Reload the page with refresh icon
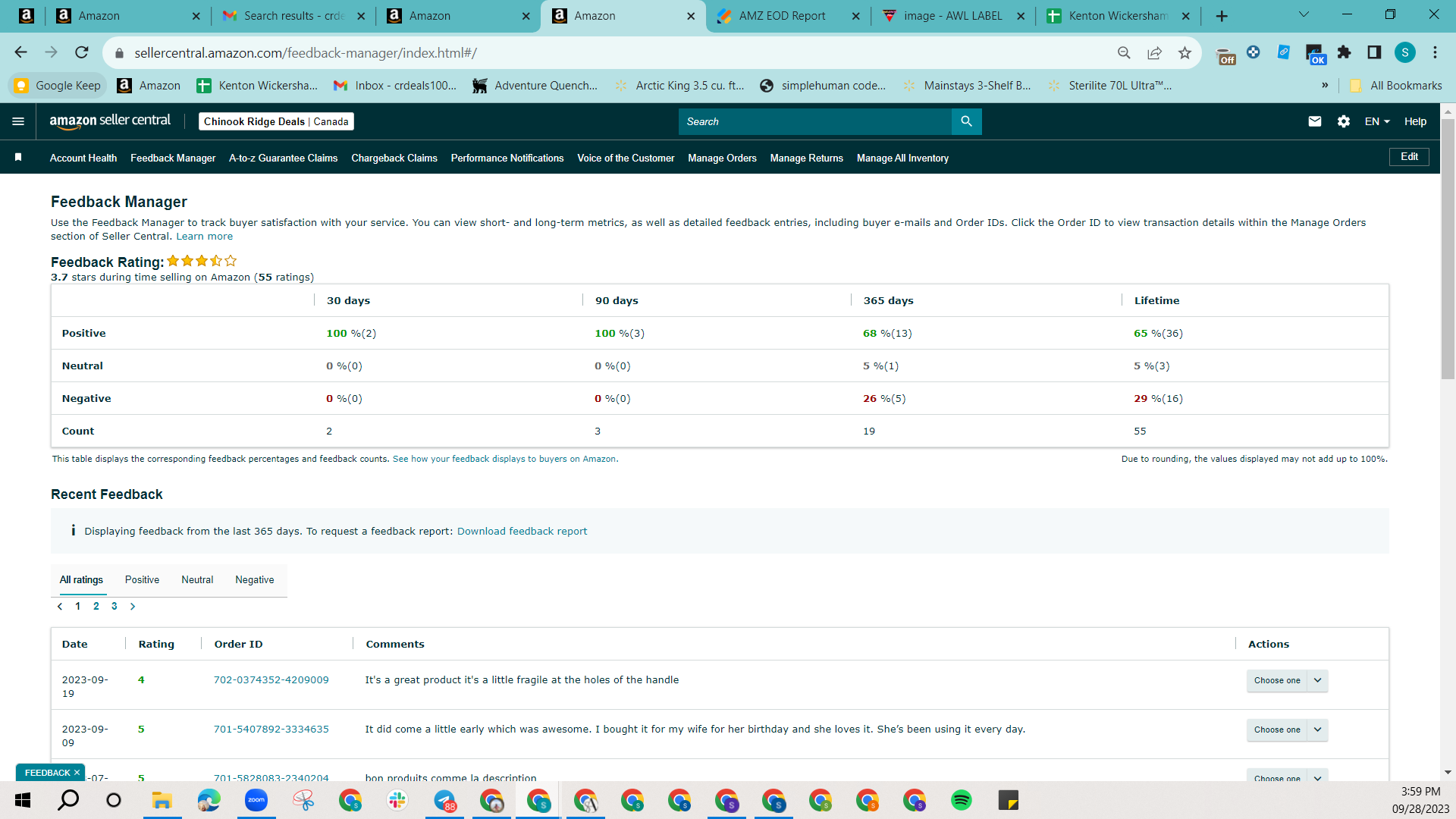Screen dimensions: 1456x819 (81, 52)
